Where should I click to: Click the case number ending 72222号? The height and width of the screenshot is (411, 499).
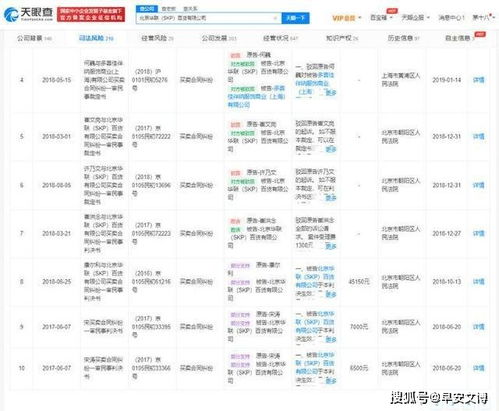[x=151, y=136]
